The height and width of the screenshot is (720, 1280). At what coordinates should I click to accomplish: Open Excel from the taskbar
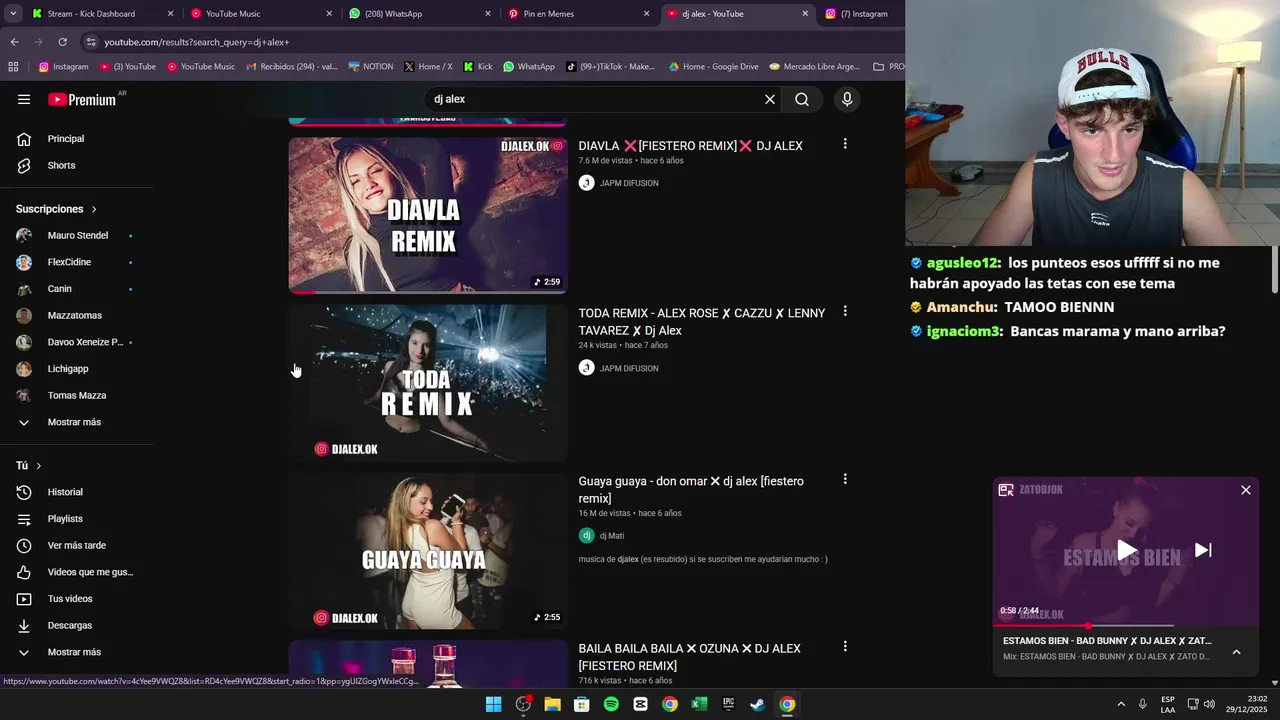coord(699,704)
